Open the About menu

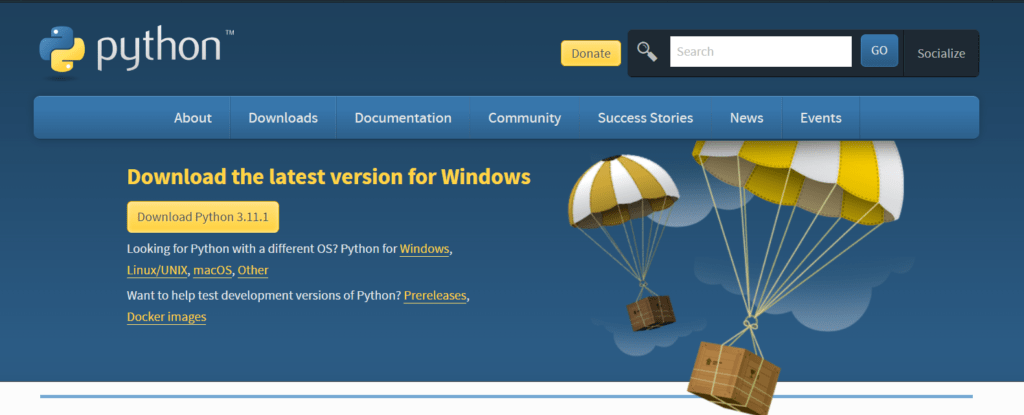click(x=193, y=118)
